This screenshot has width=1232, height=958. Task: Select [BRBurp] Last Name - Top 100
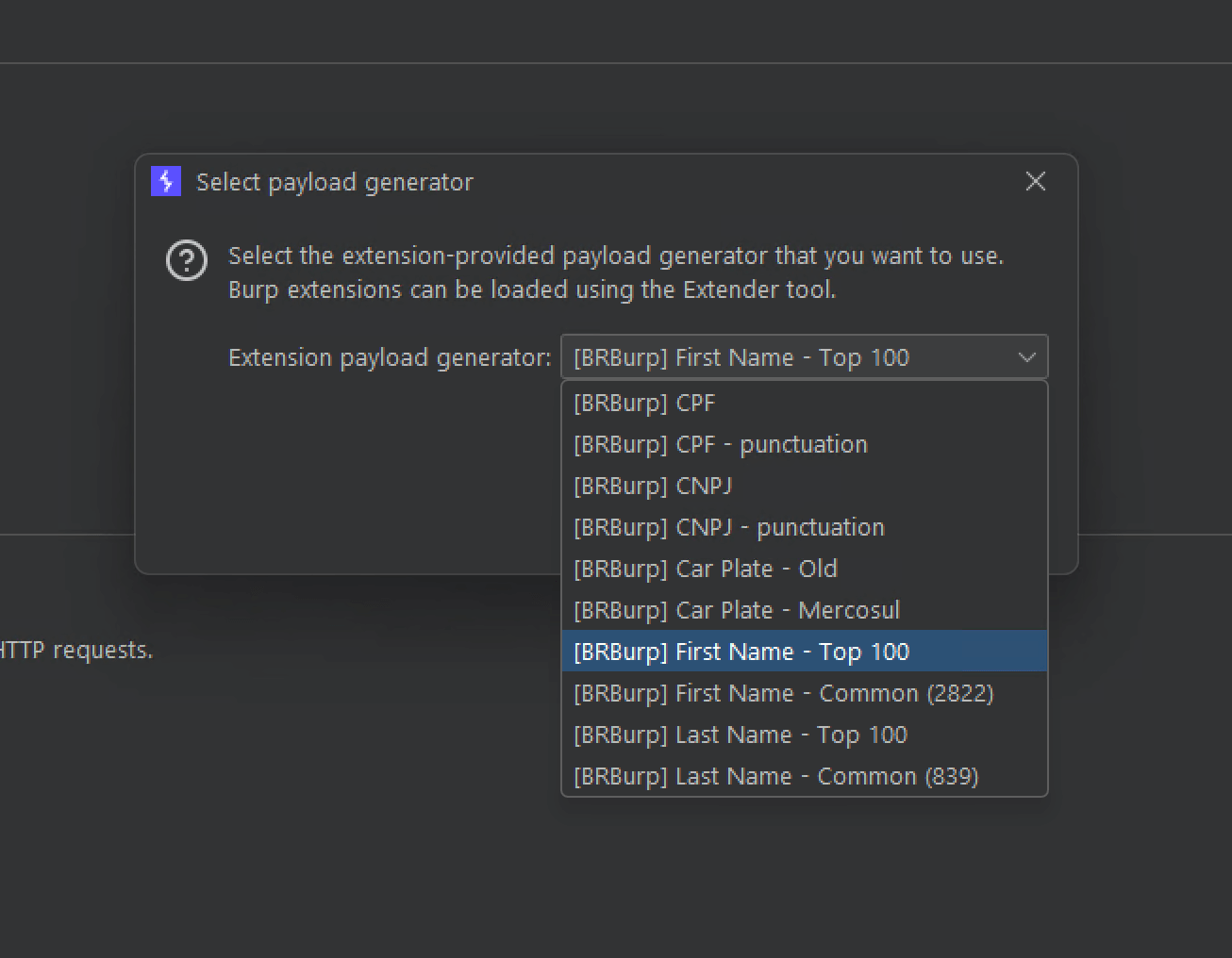coord(804,735)
